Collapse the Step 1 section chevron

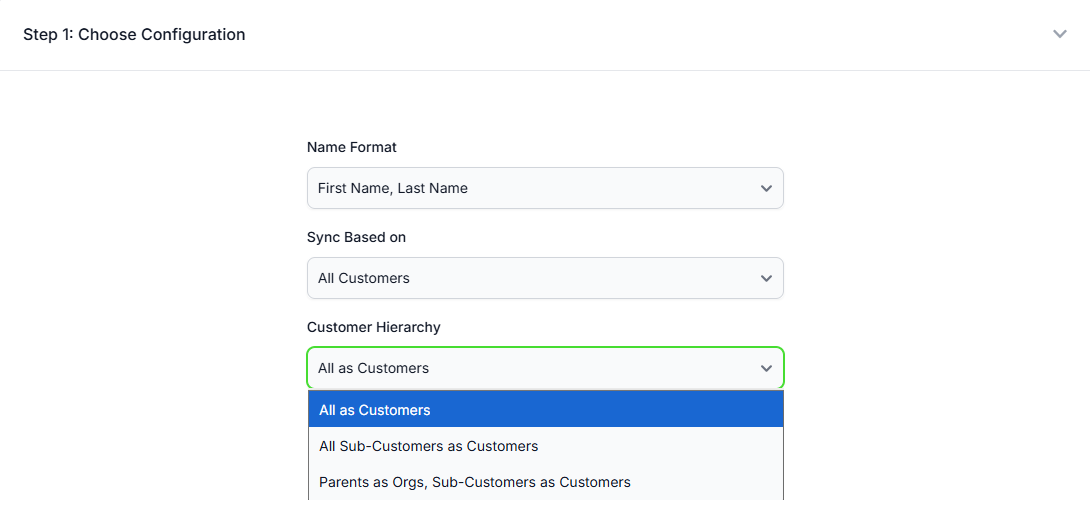pos(1060,34)
